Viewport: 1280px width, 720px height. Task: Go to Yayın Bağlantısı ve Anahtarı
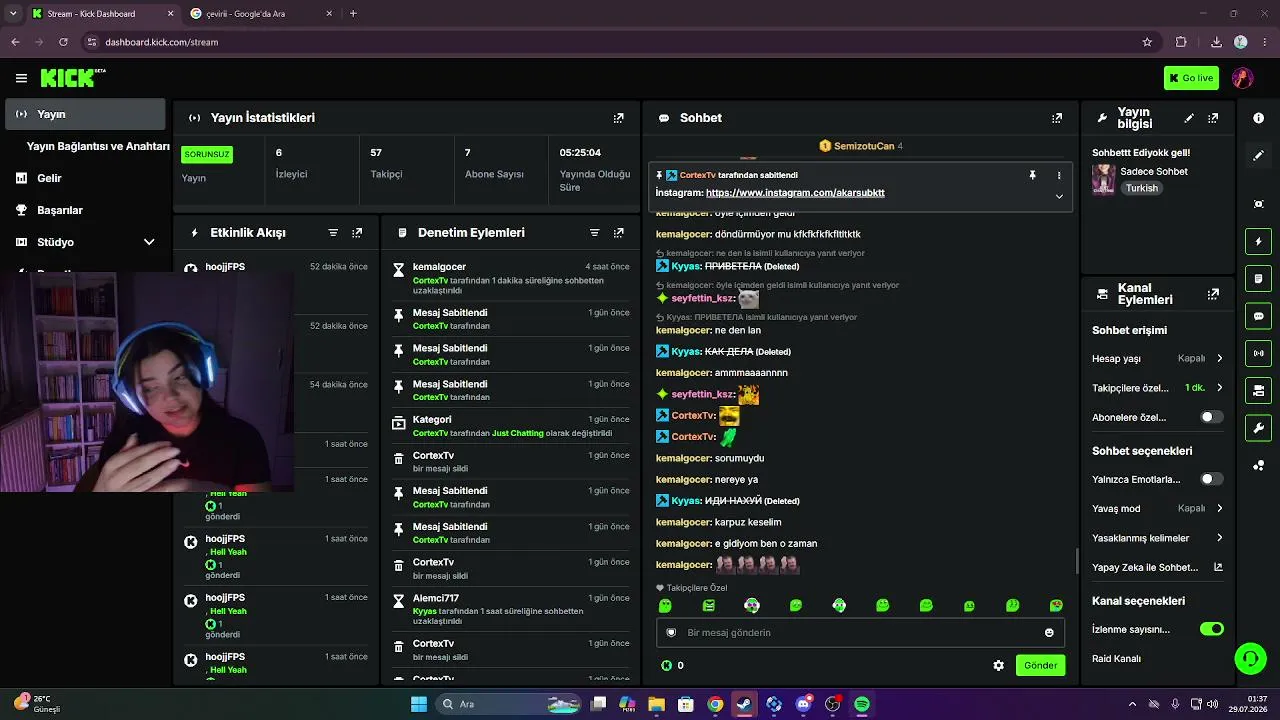98,146
